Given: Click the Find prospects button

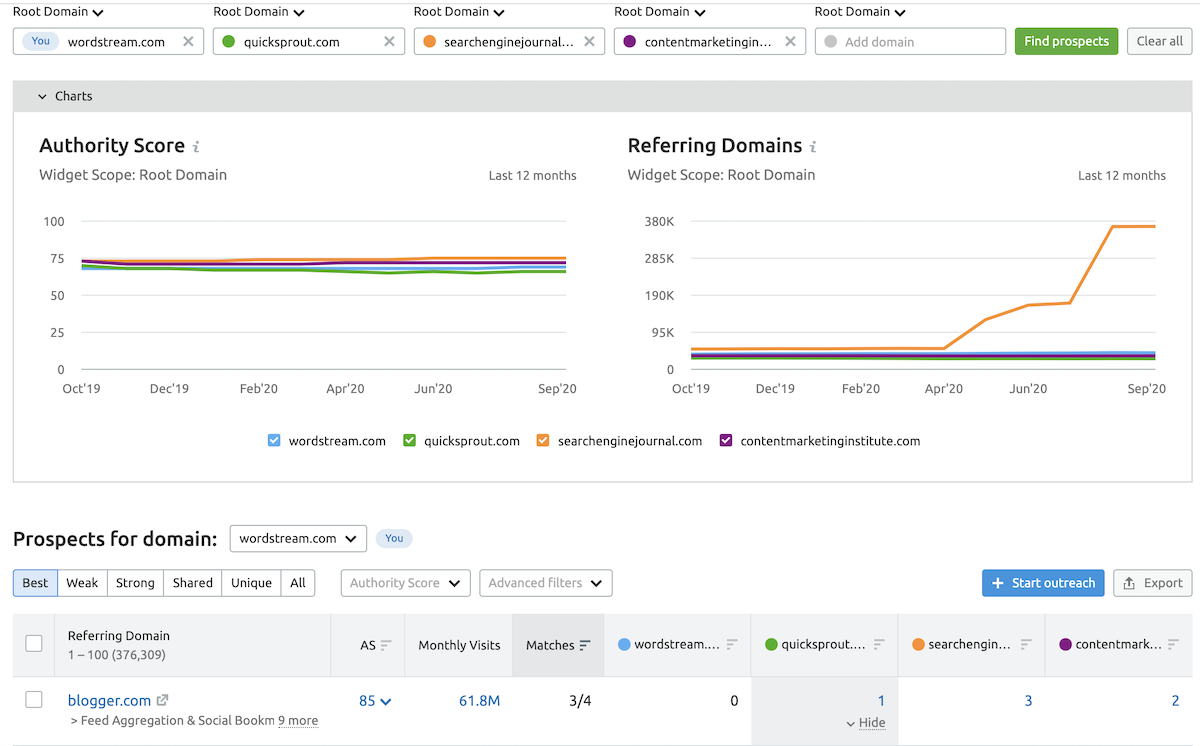Looking at the screenshot, I should point(1066,41).
